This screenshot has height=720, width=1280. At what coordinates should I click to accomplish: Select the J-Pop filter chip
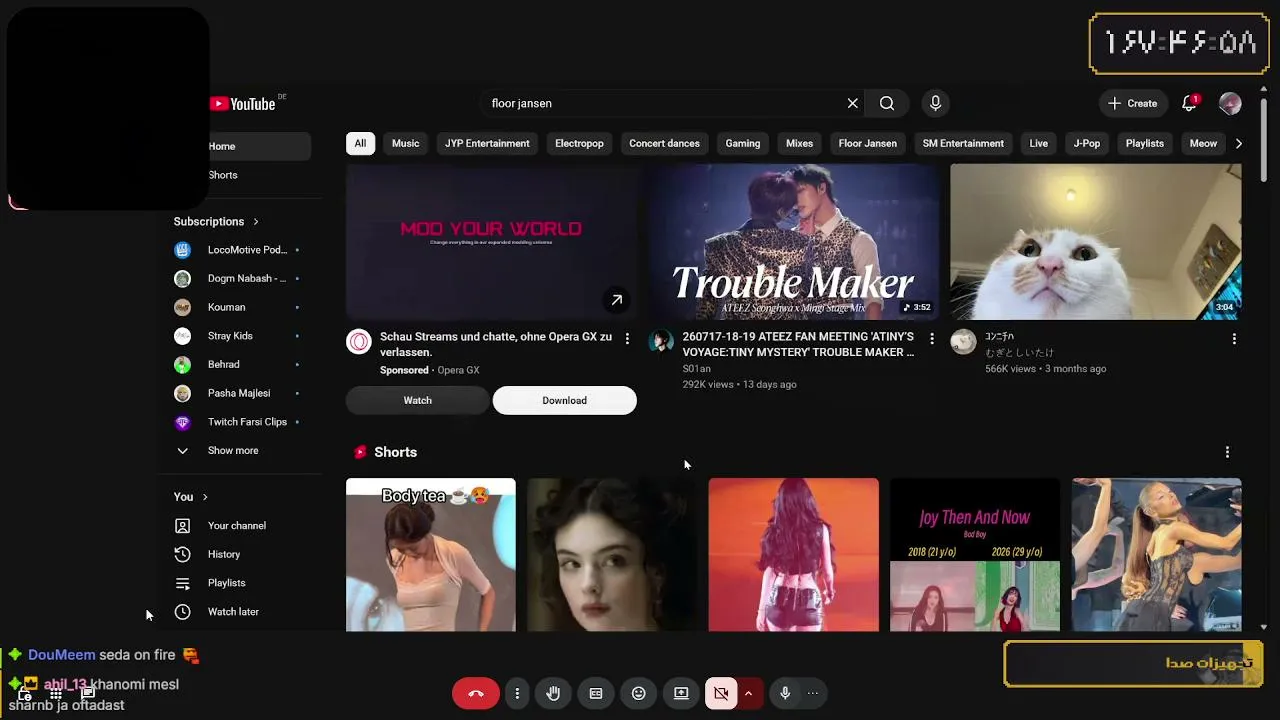(1087, 143)
